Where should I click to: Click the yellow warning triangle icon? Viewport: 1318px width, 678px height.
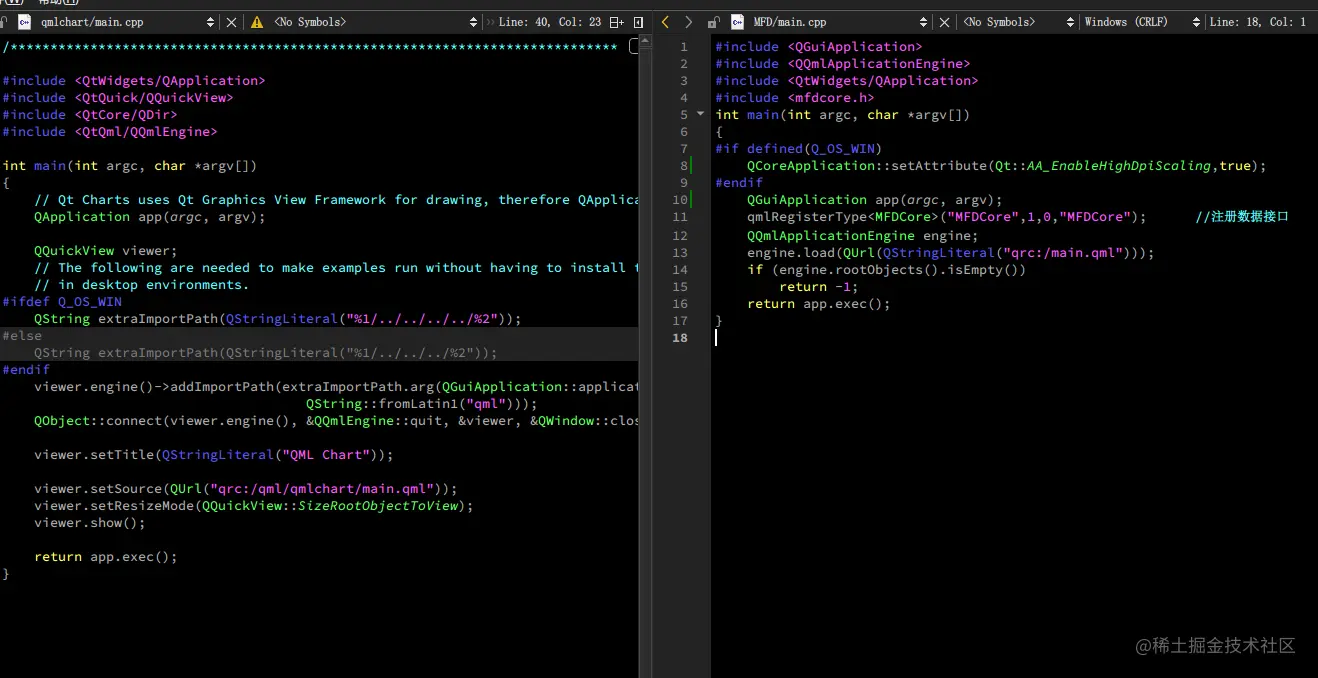(257, 22)
